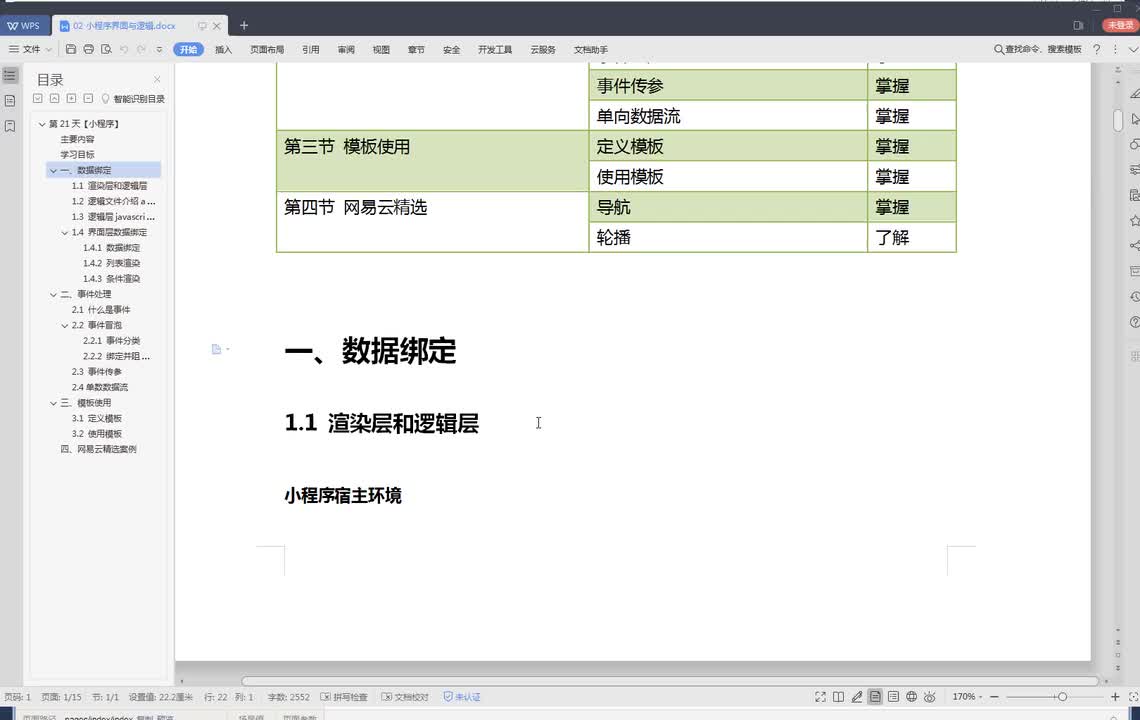This screenshot has height=720, width=1140.
Task: Open the 开发工具 ribbon tab
Action: pyautogui.click(x=495, y=49)
